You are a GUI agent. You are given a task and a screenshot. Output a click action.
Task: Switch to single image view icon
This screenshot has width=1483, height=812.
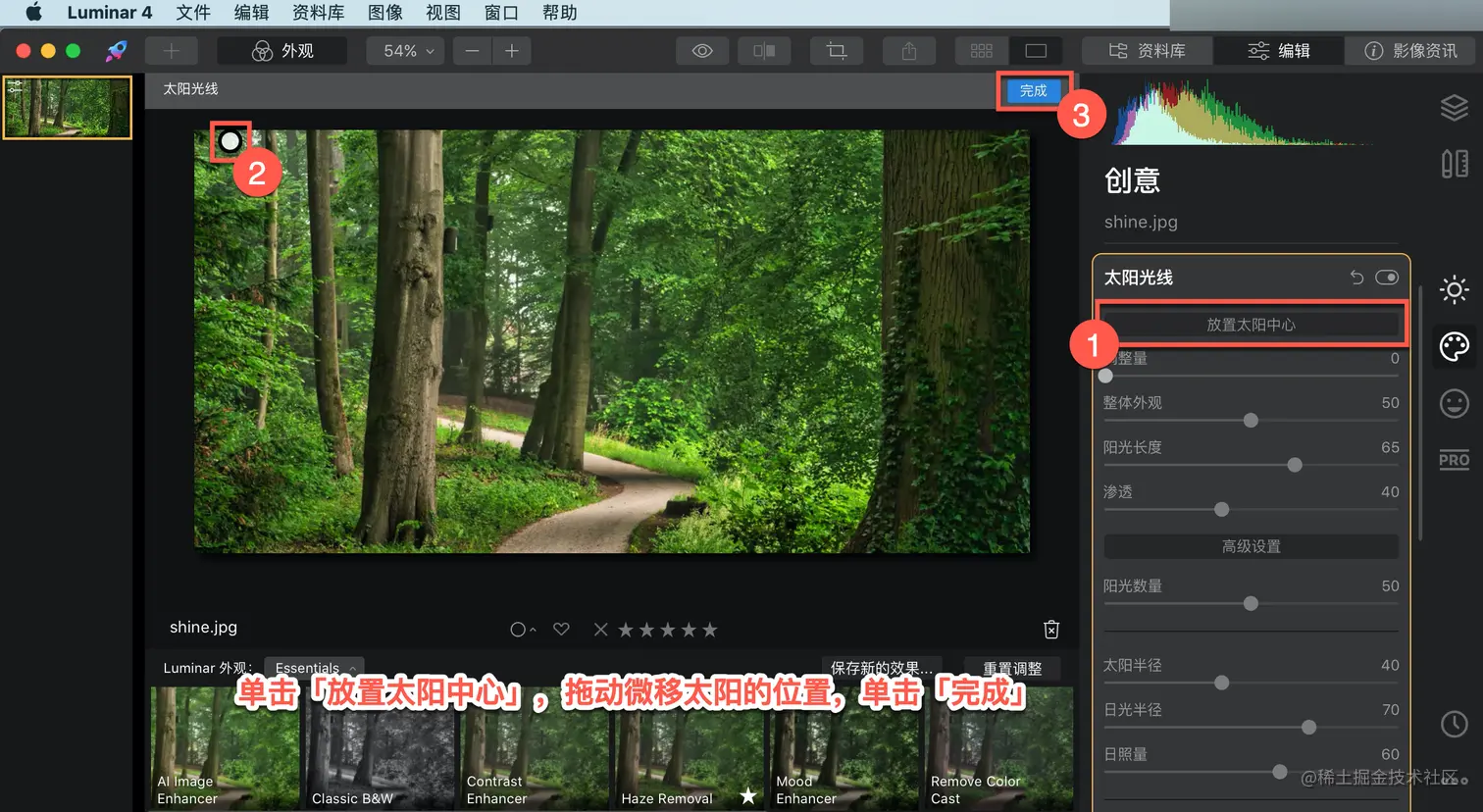click(1036, 51)
